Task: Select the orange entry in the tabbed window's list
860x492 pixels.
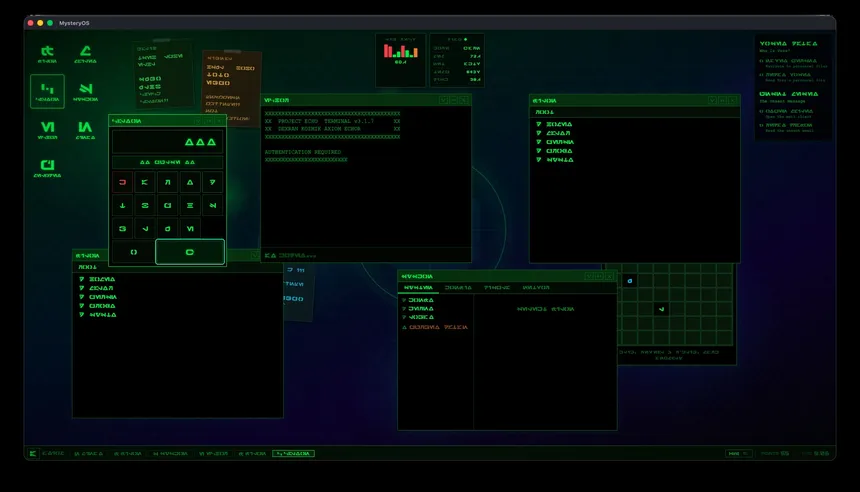Action: click(435, 327)
